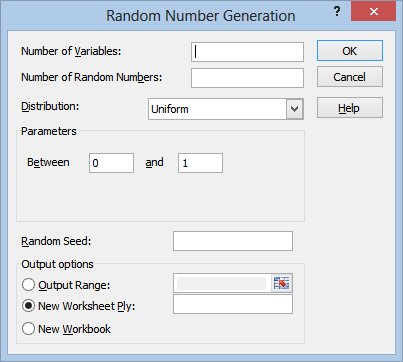Click the Random Seed input box
Screen dimensions: 403x362
[233, 241]
